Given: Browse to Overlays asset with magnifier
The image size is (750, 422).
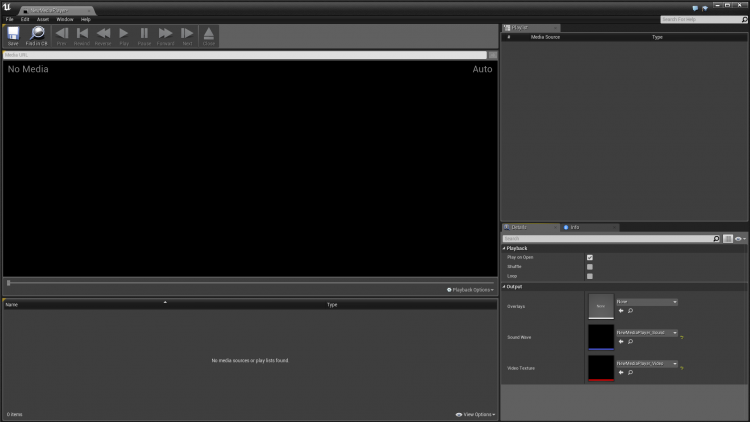Looking at the screenshot, I should pyautogui.click(x=630, y=311).
